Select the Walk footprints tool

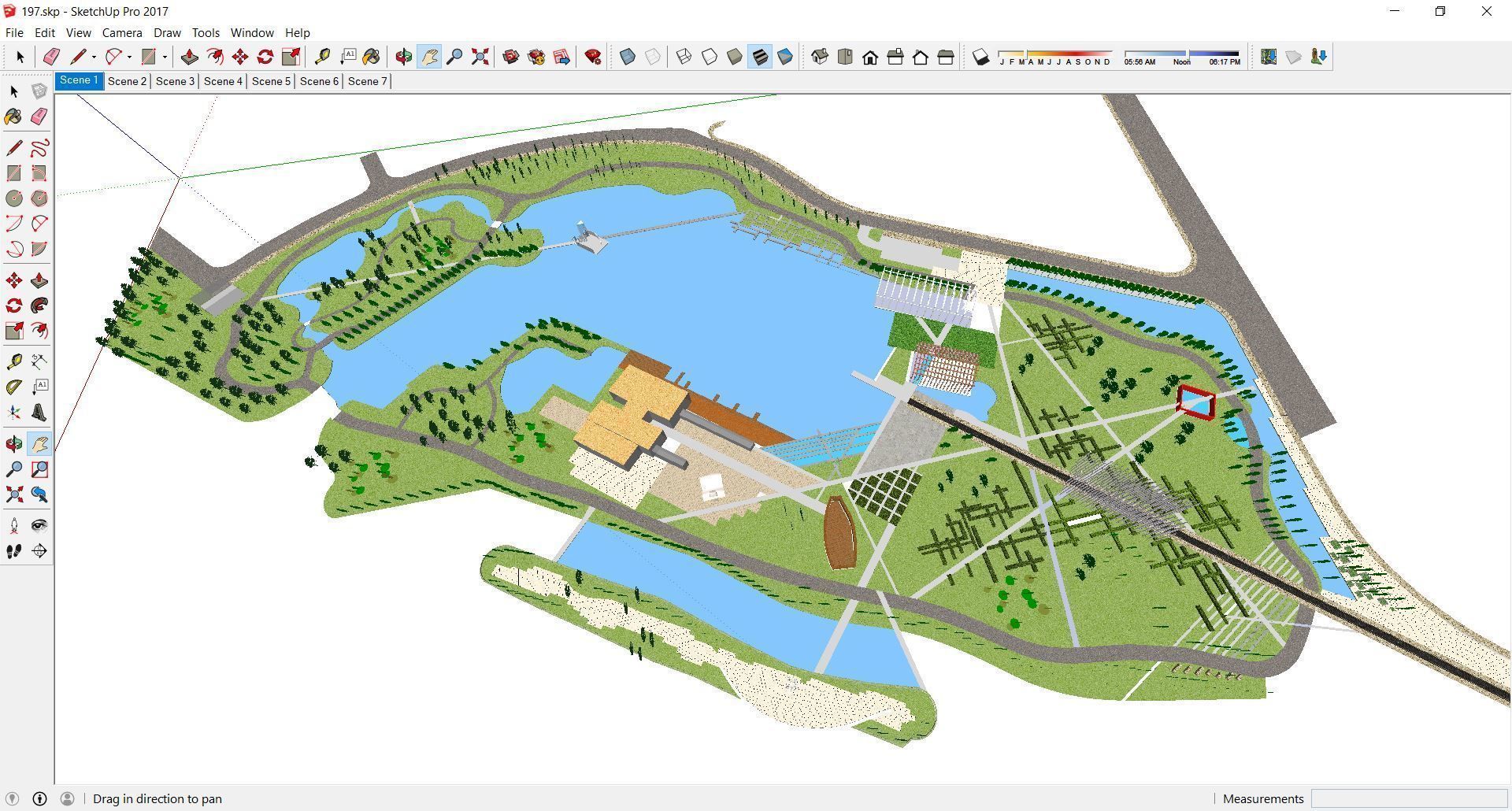(14, 551)
